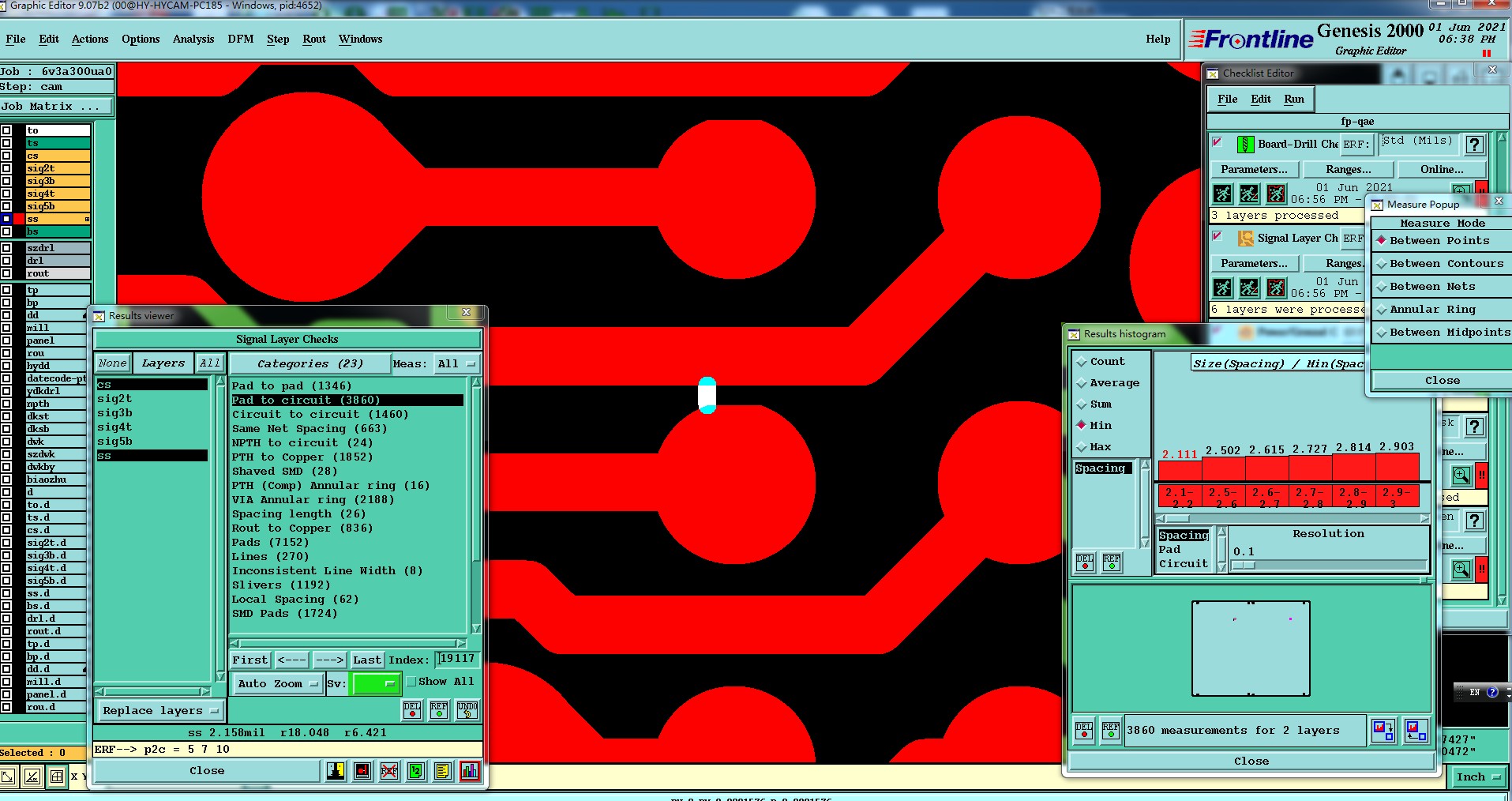
Task: Click the Online... button
Action: click(x=1442, y=169)
